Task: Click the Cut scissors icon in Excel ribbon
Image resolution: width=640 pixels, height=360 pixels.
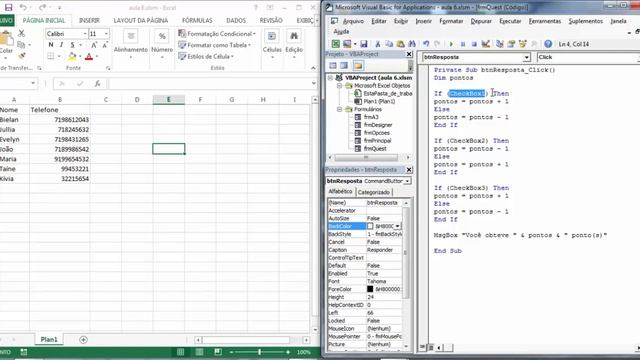Action: point(22,34)
